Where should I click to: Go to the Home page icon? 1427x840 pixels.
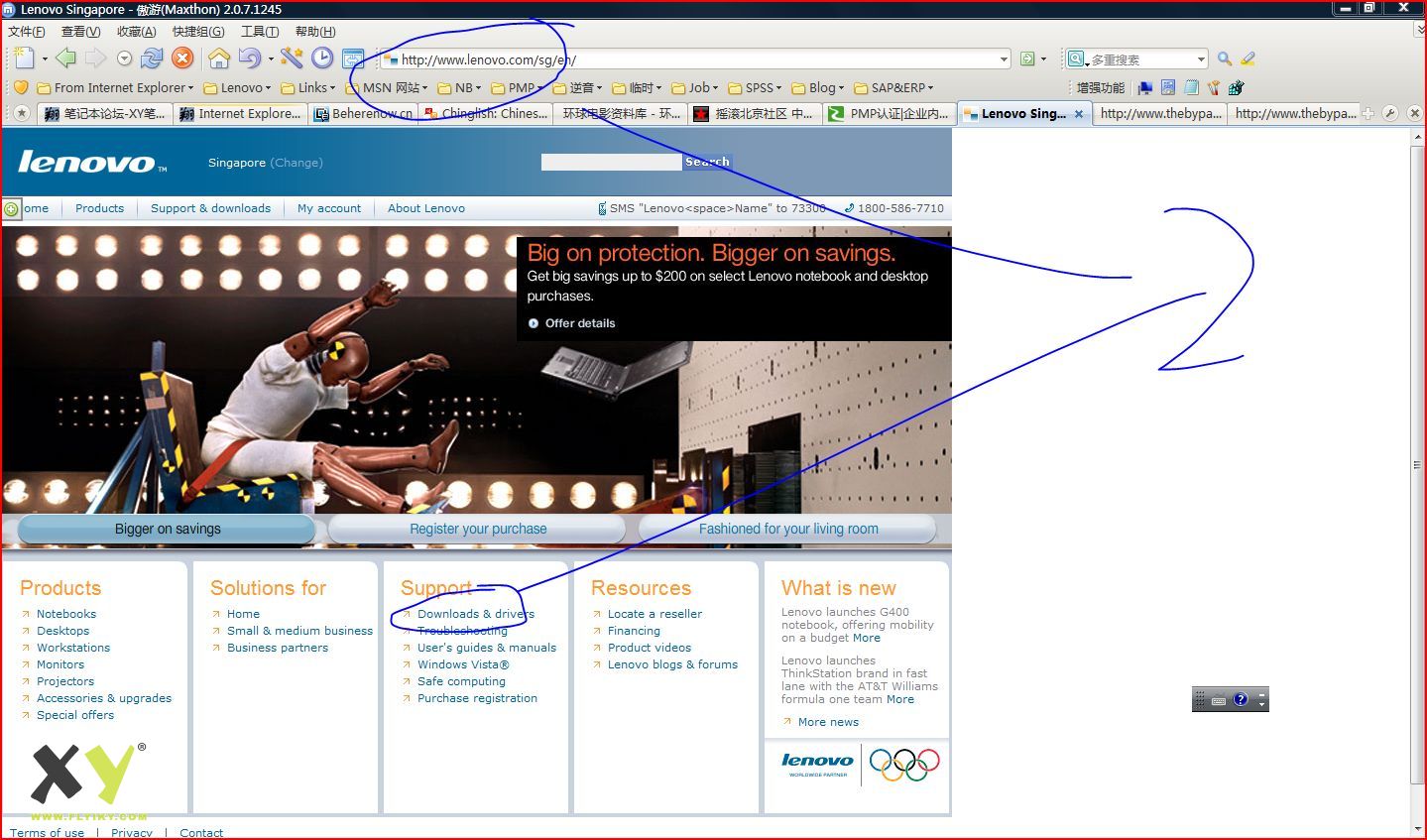tap(219, 59)
